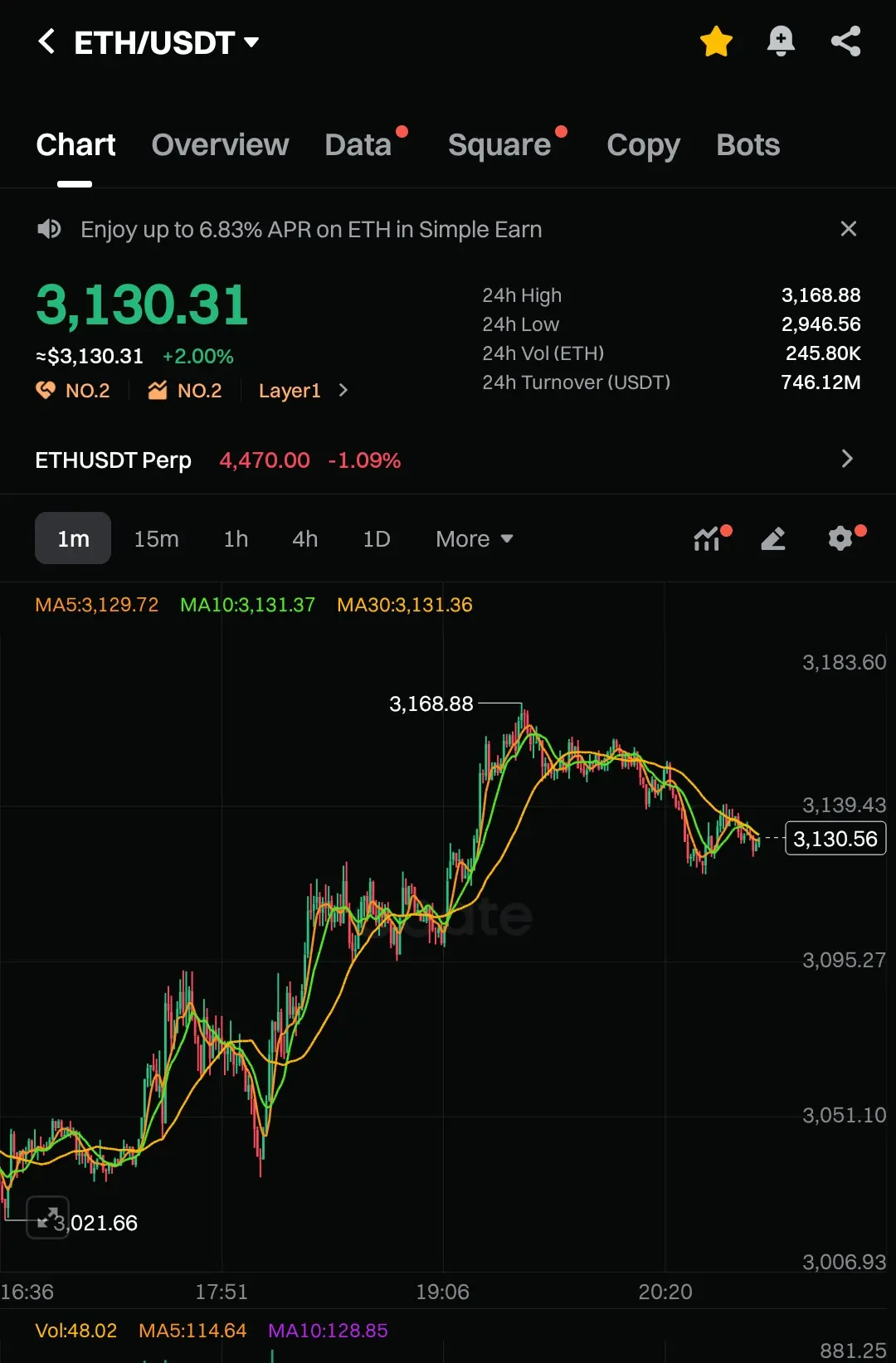Tap the volume MA5:114.64 label
Image resolution: width=896 pixels, height=1363 pixels.
pyautogui.click(x=192, y=1331)
